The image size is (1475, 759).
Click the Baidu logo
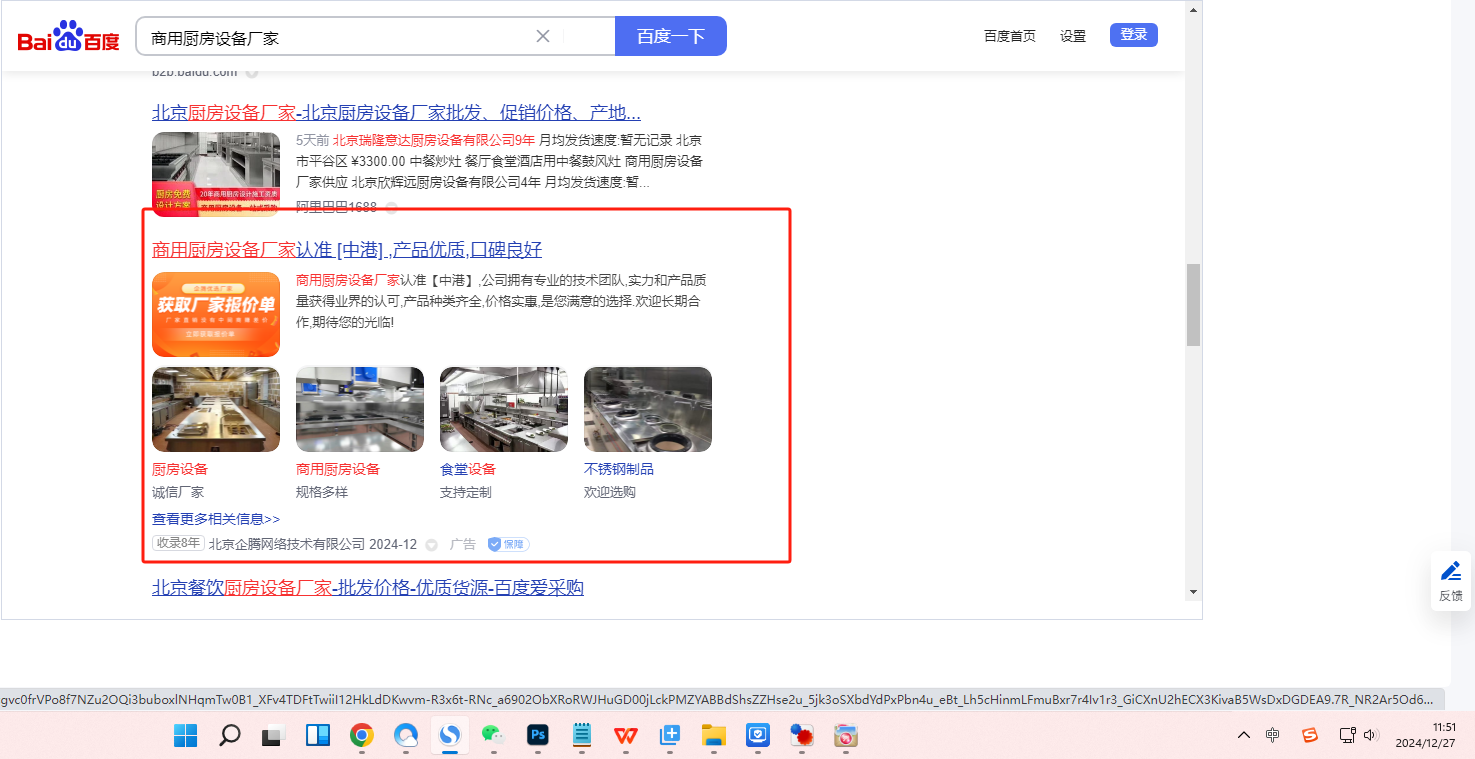pyautogui.click(x=68, y=37)
